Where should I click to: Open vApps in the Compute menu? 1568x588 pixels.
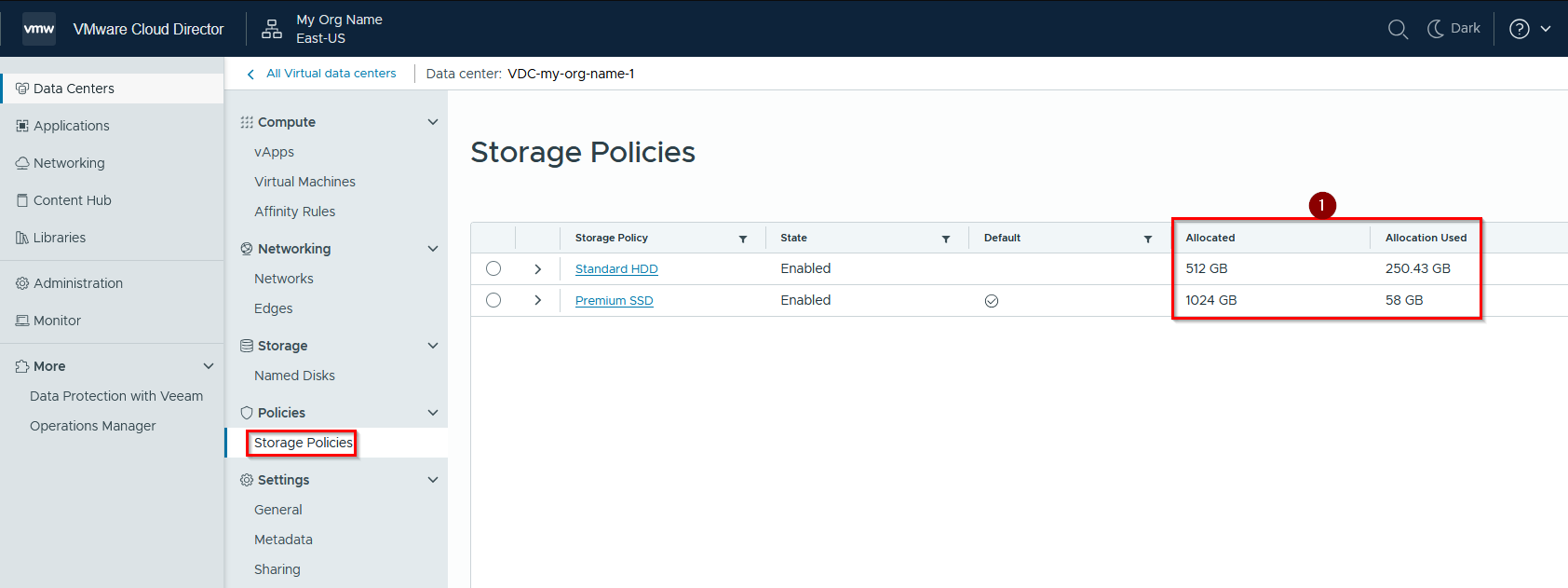pos(274,152)
